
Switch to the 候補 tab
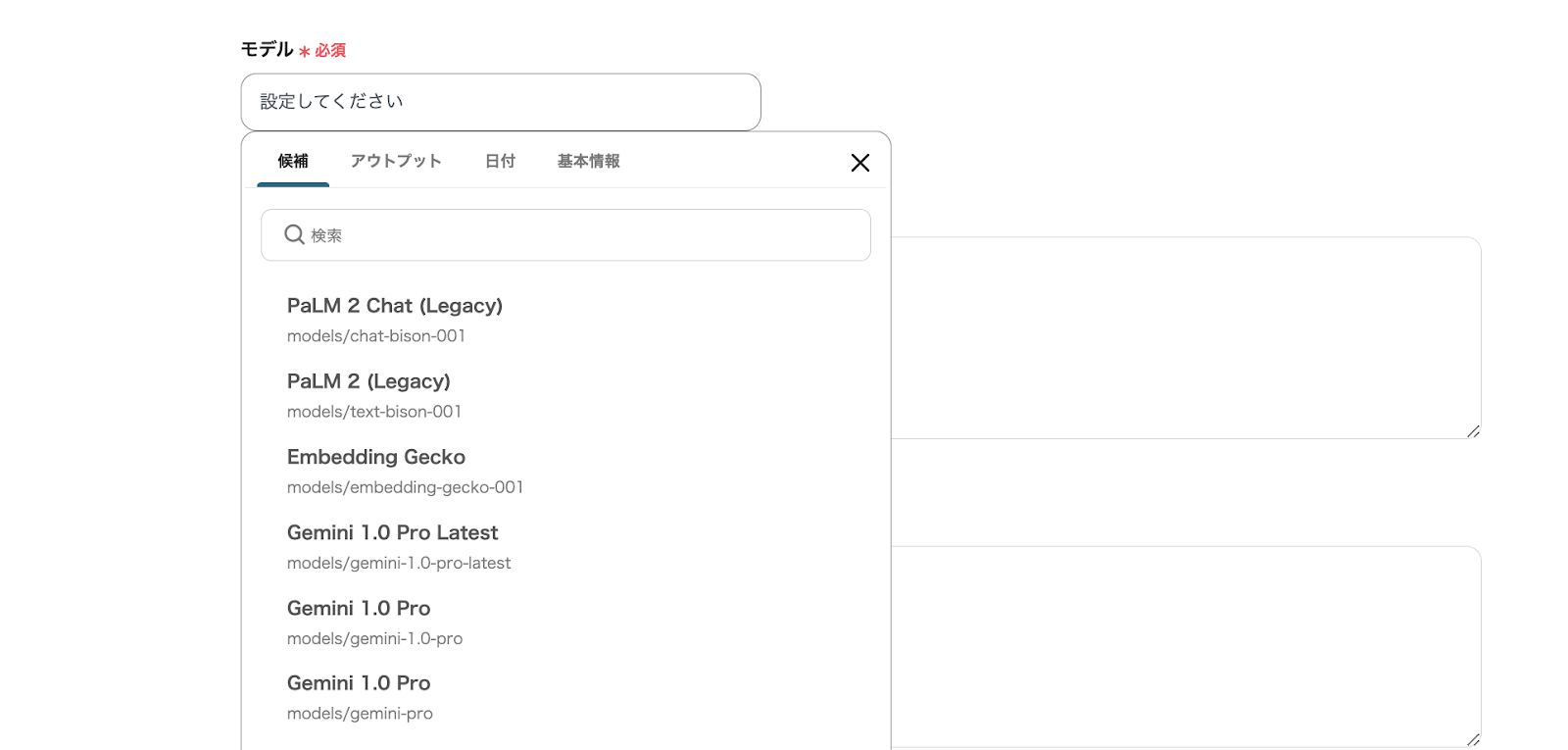[293, 161]
